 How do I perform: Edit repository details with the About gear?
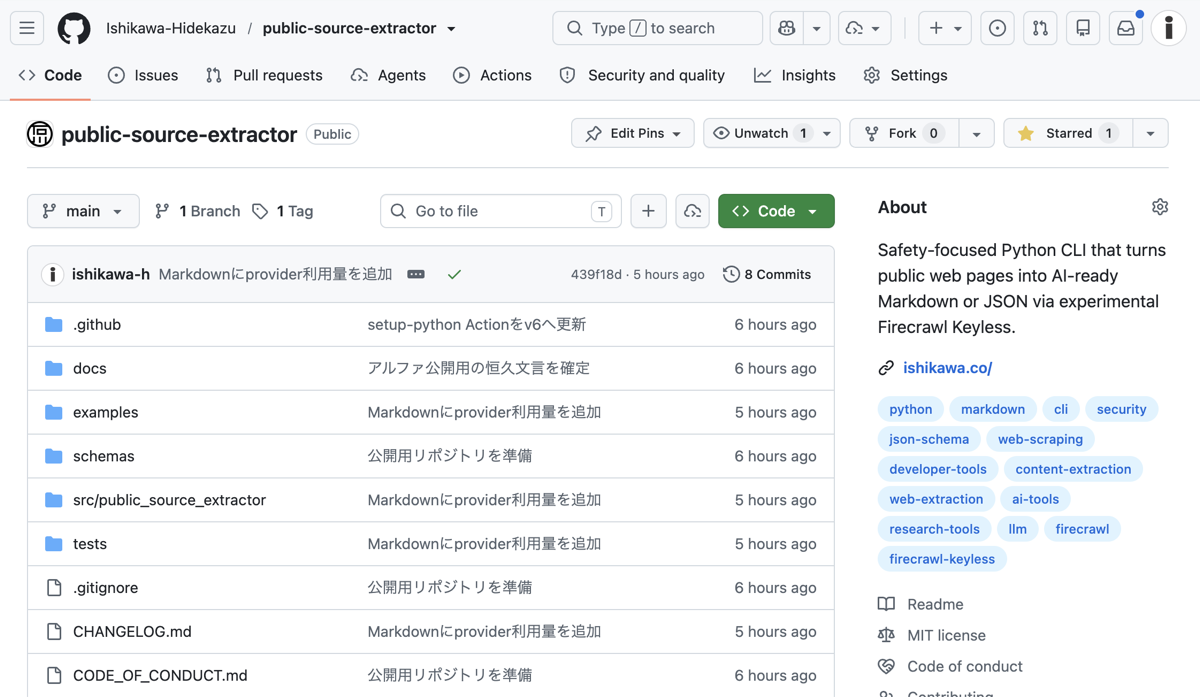point(1160,207)
